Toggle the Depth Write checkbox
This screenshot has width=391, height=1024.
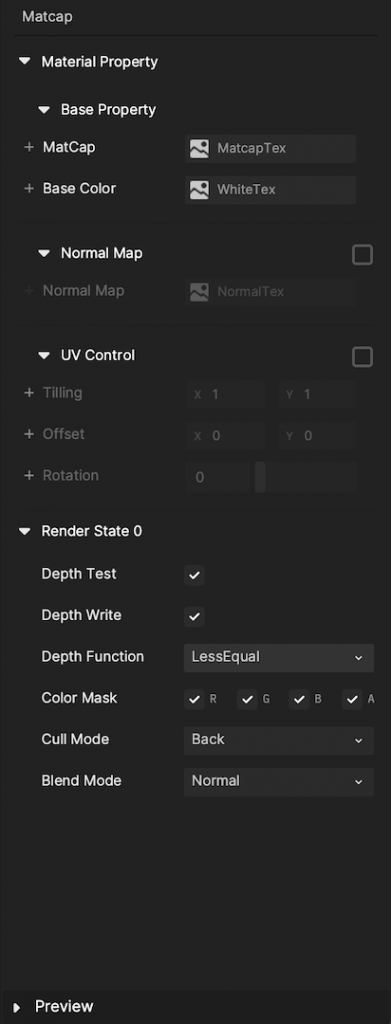195,616
